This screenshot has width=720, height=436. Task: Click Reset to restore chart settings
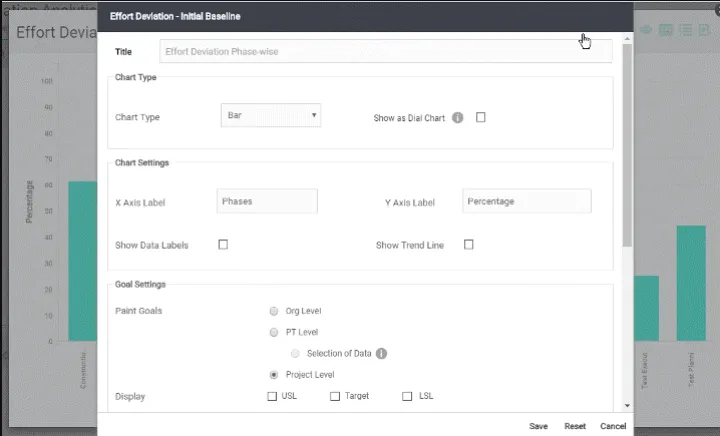tap(575, 426)
